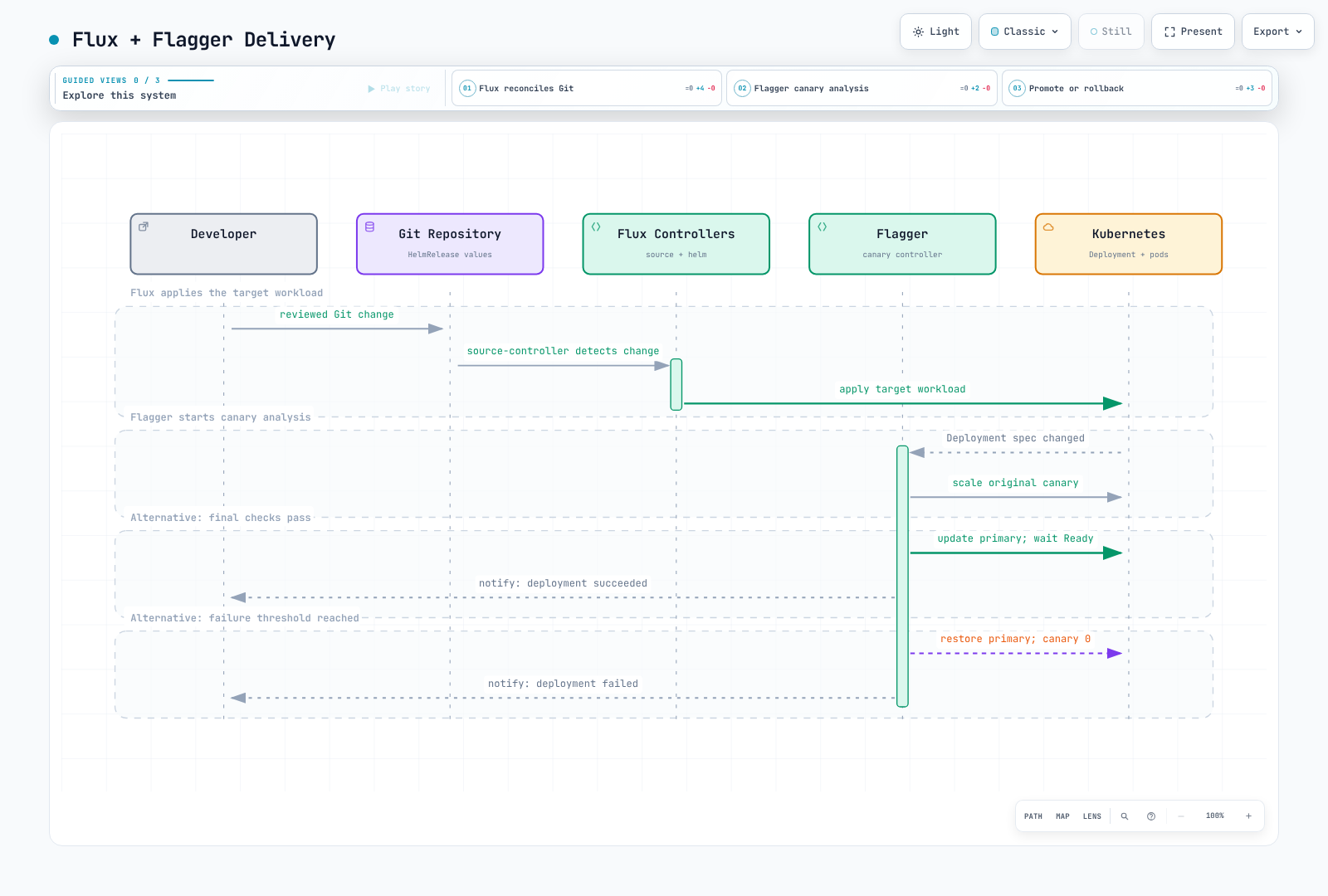Viewport: 1328px width, 896px height.
Task: Toggle the LENS view option
Action: point(1092,816)
